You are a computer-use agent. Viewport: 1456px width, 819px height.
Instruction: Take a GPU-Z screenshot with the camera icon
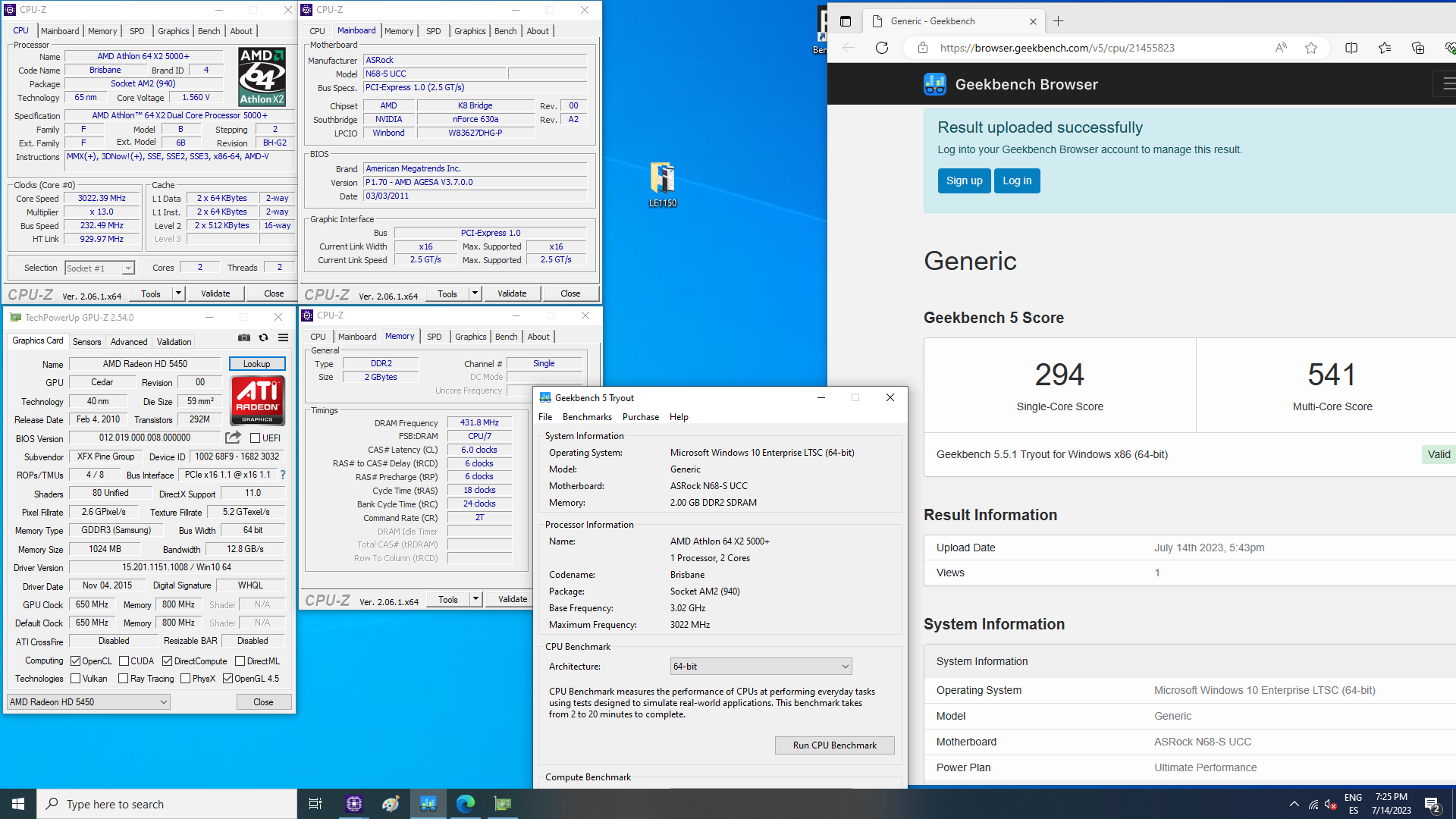pyautogui.click(x=244, y=338)
